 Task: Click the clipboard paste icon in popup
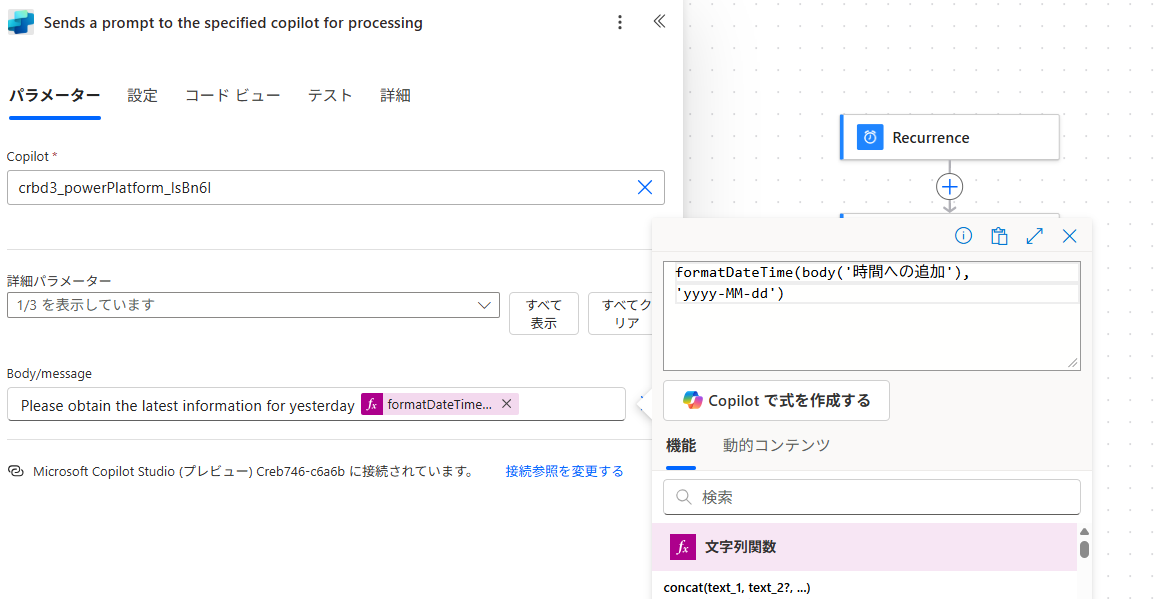tap(999, 236)
